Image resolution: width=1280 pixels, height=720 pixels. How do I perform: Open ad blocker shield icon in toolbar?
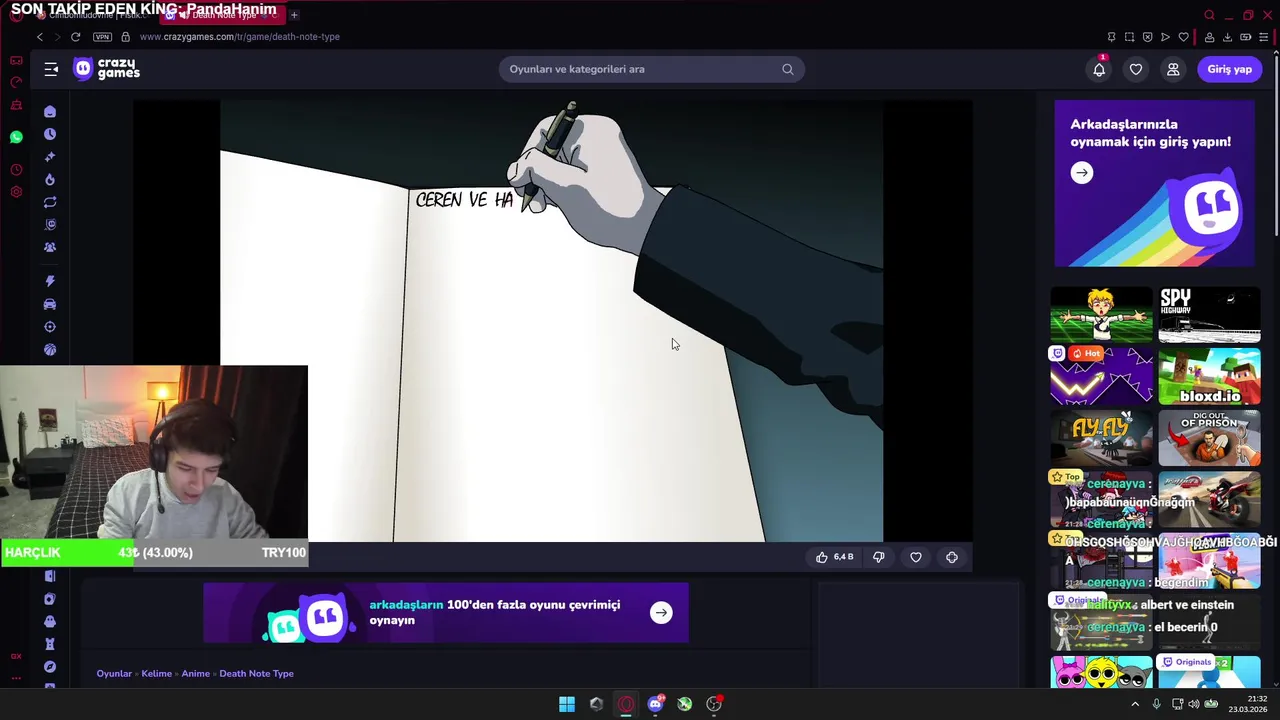[1147, 37]
